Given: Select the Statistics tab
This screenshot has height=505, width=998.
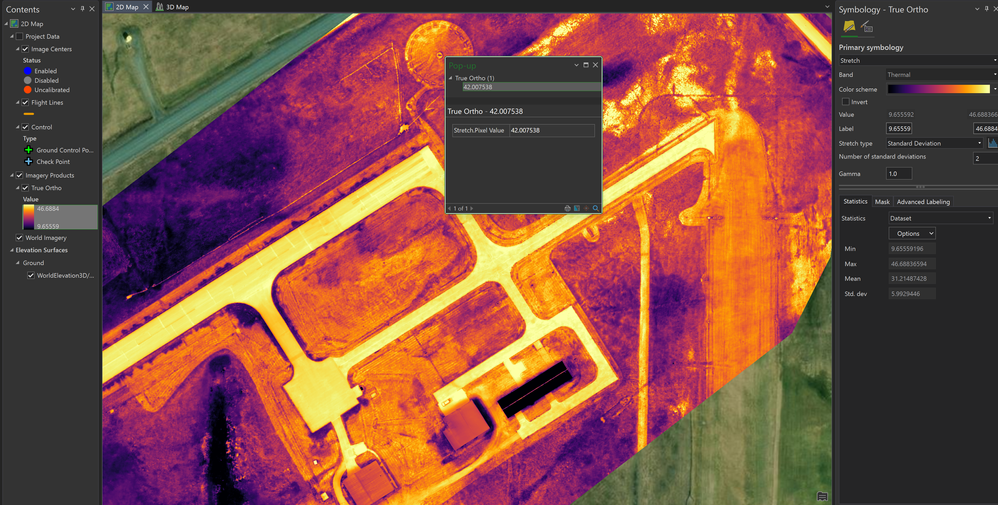Looking at the screenshot, I should tap(855, 202).
